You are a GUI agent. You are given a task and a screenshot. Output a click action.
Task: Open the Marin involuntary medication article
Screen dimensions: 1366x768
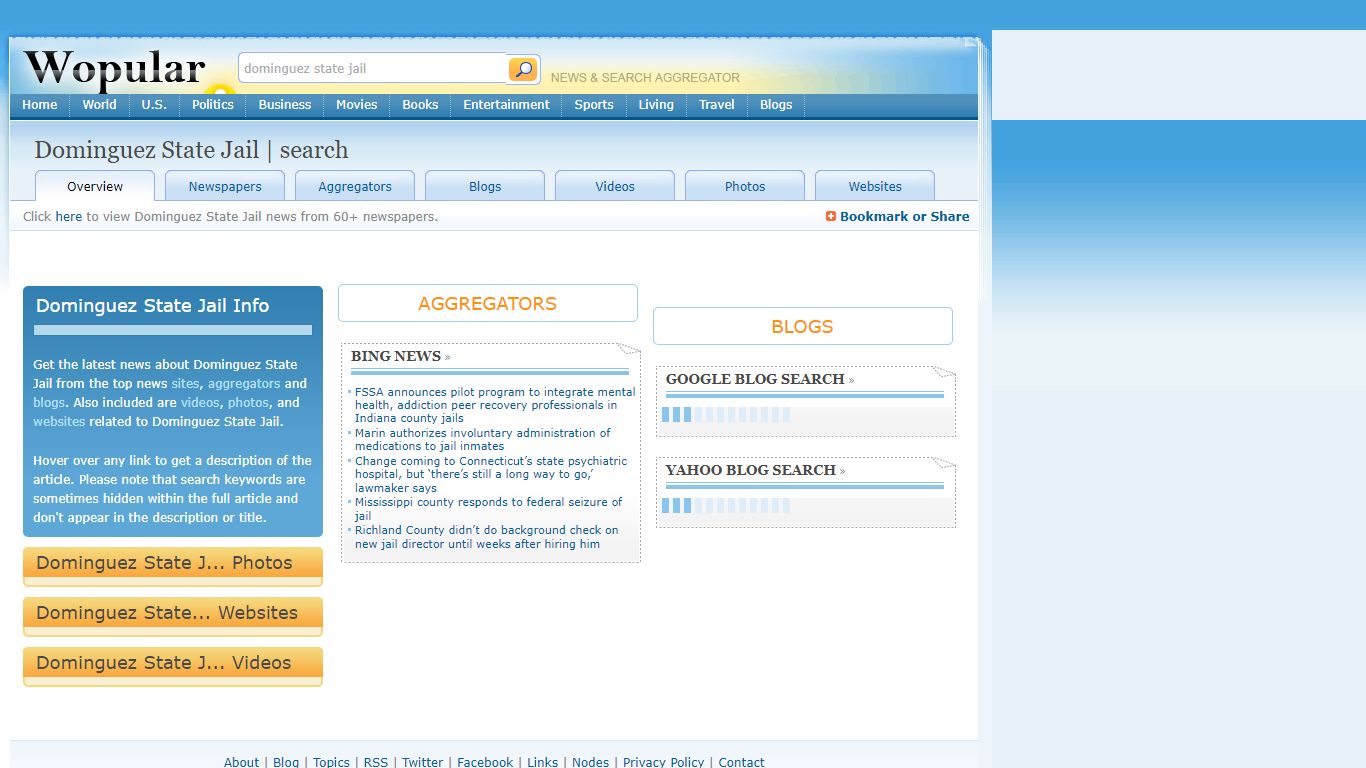click(x=483, y=440)
